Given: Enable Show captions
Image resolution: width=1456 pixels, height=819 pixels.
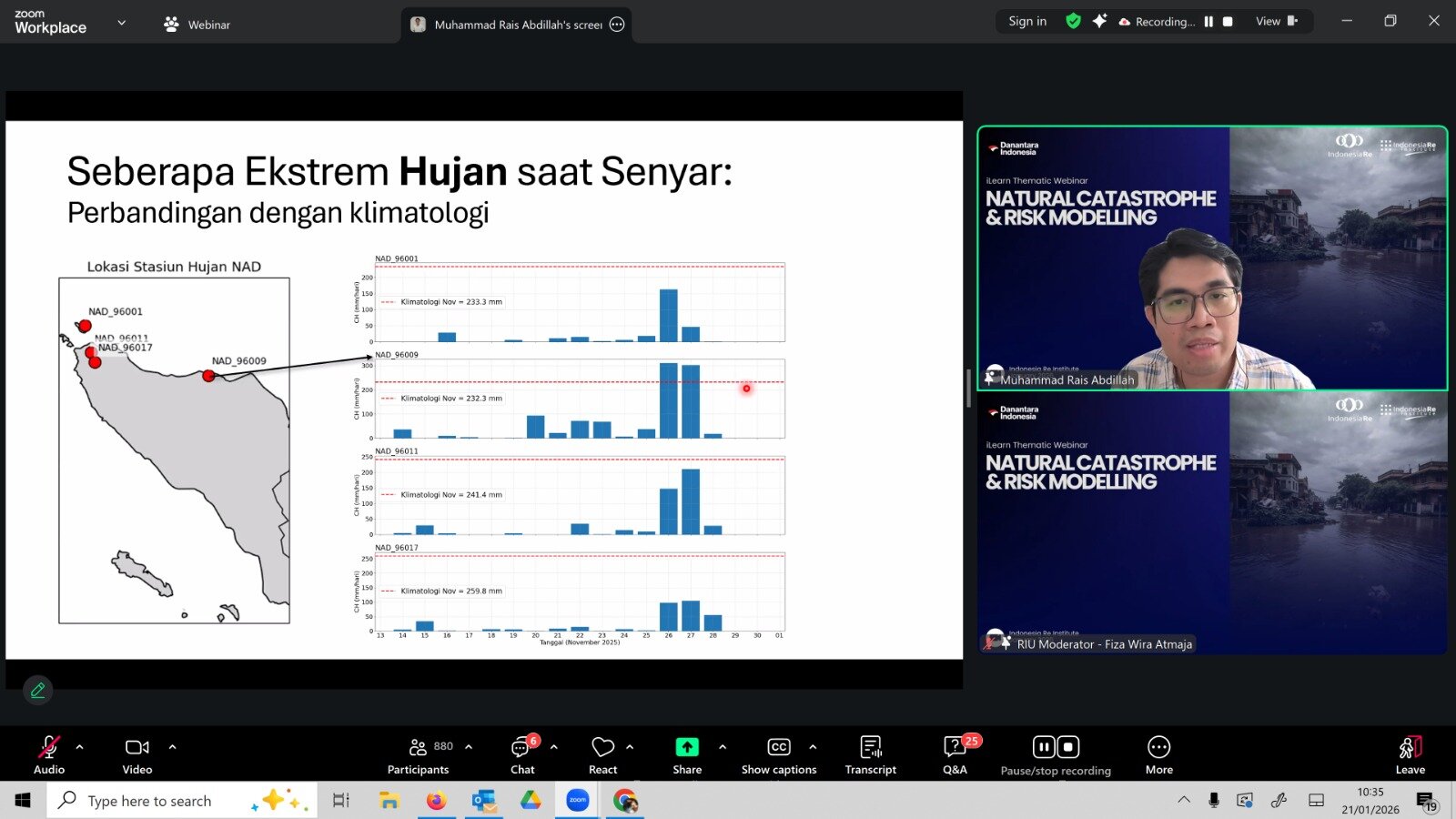Looking at the screenshot, I should pos(778,754).
